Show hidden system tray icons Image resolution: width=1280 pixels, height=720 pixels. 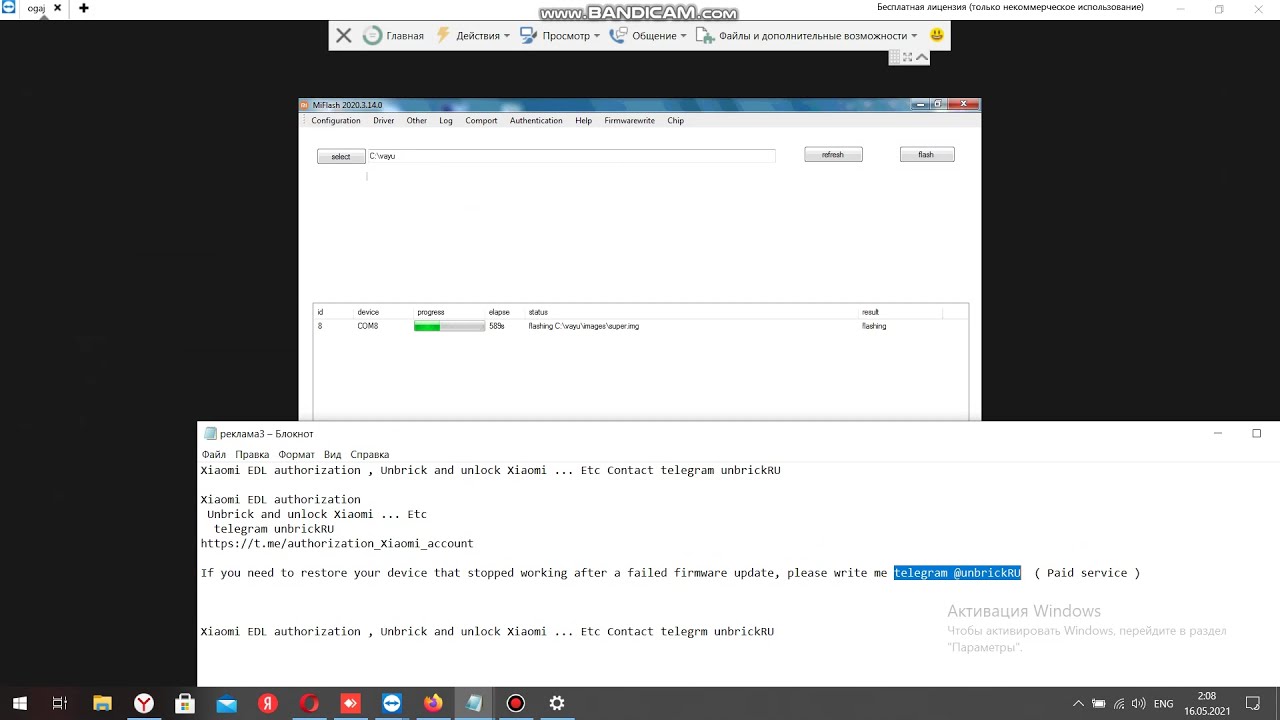pos(1079,704)
